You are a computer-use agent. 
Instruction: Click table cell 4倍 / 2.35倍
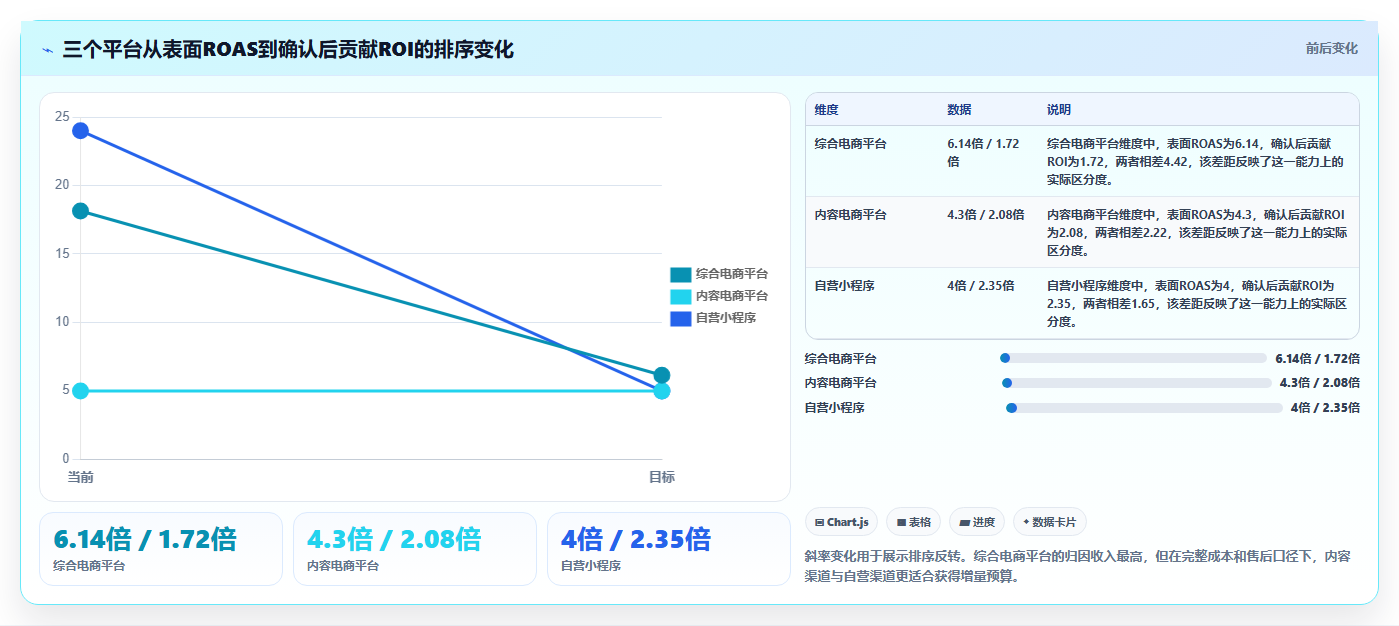tap(980, 286)
